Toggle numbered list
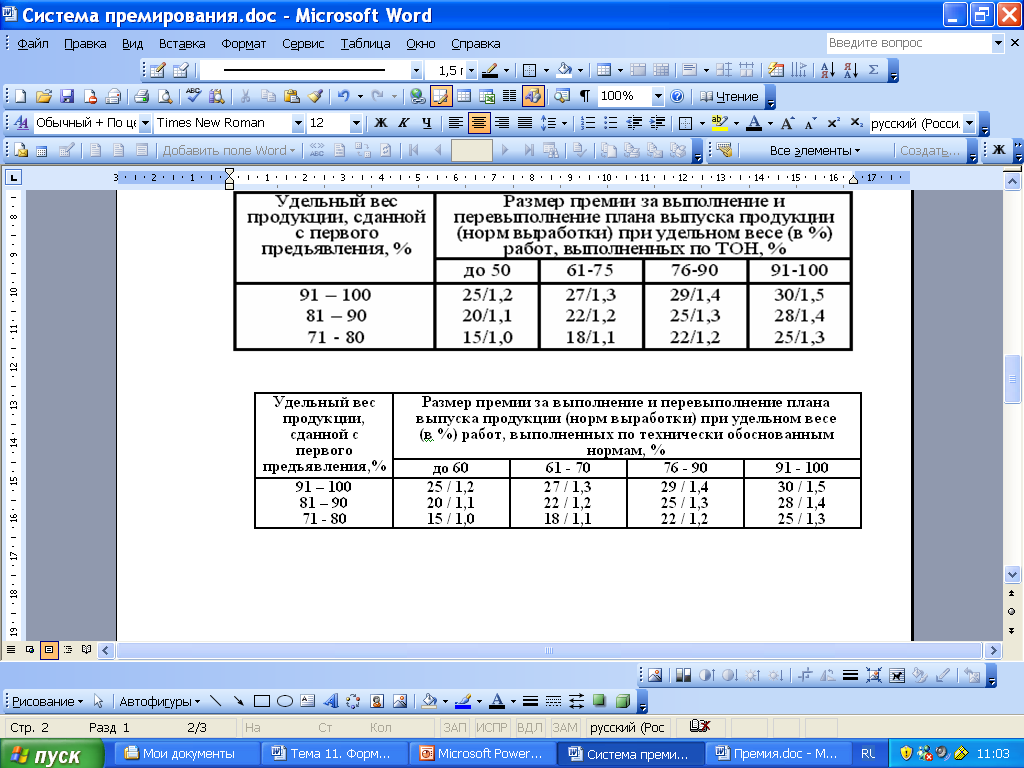1024x768 pixels. click(x=588, y=123)
